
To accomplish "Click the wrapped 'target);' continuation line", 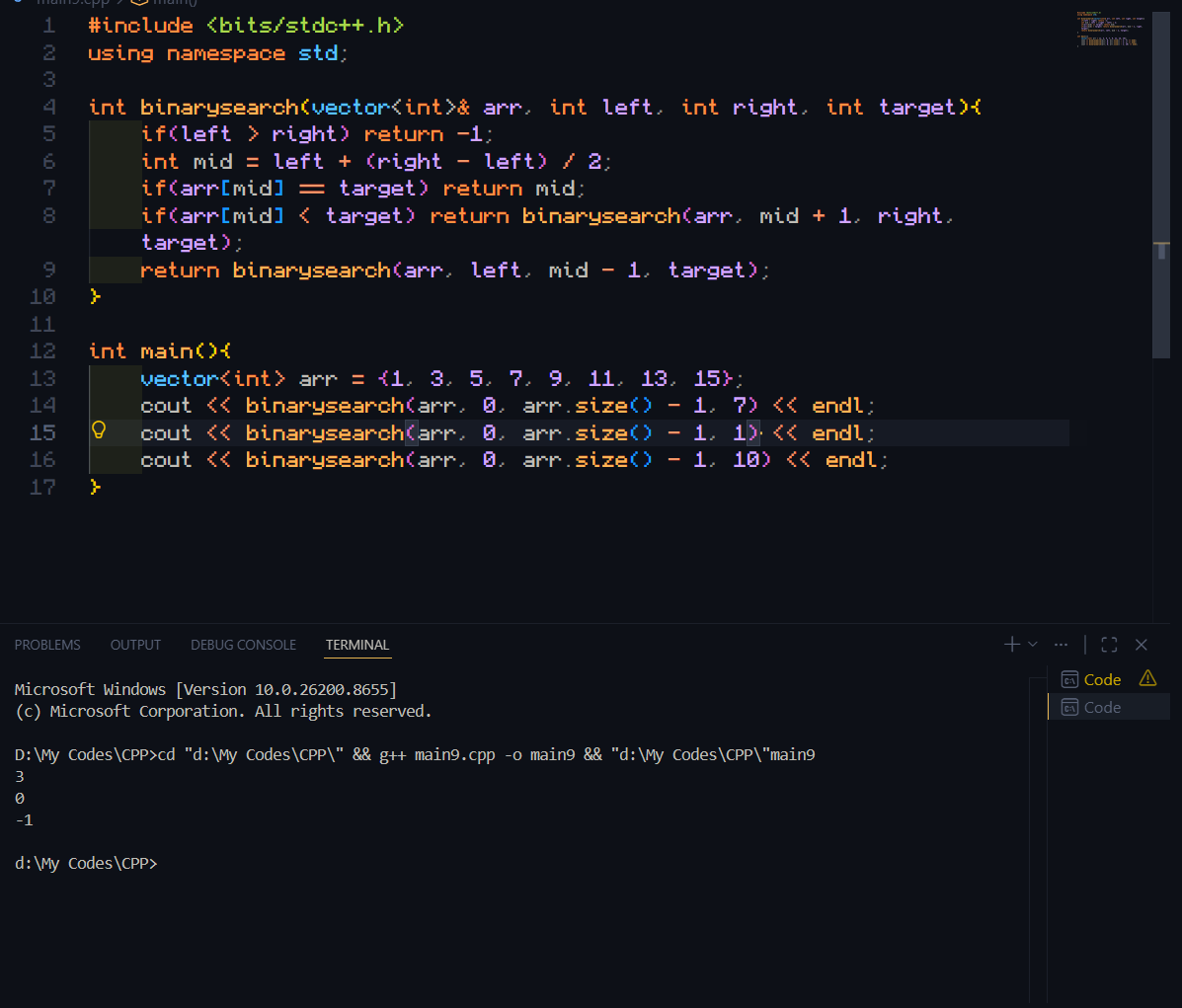I will pyautogui.click(x=192, y=243).
